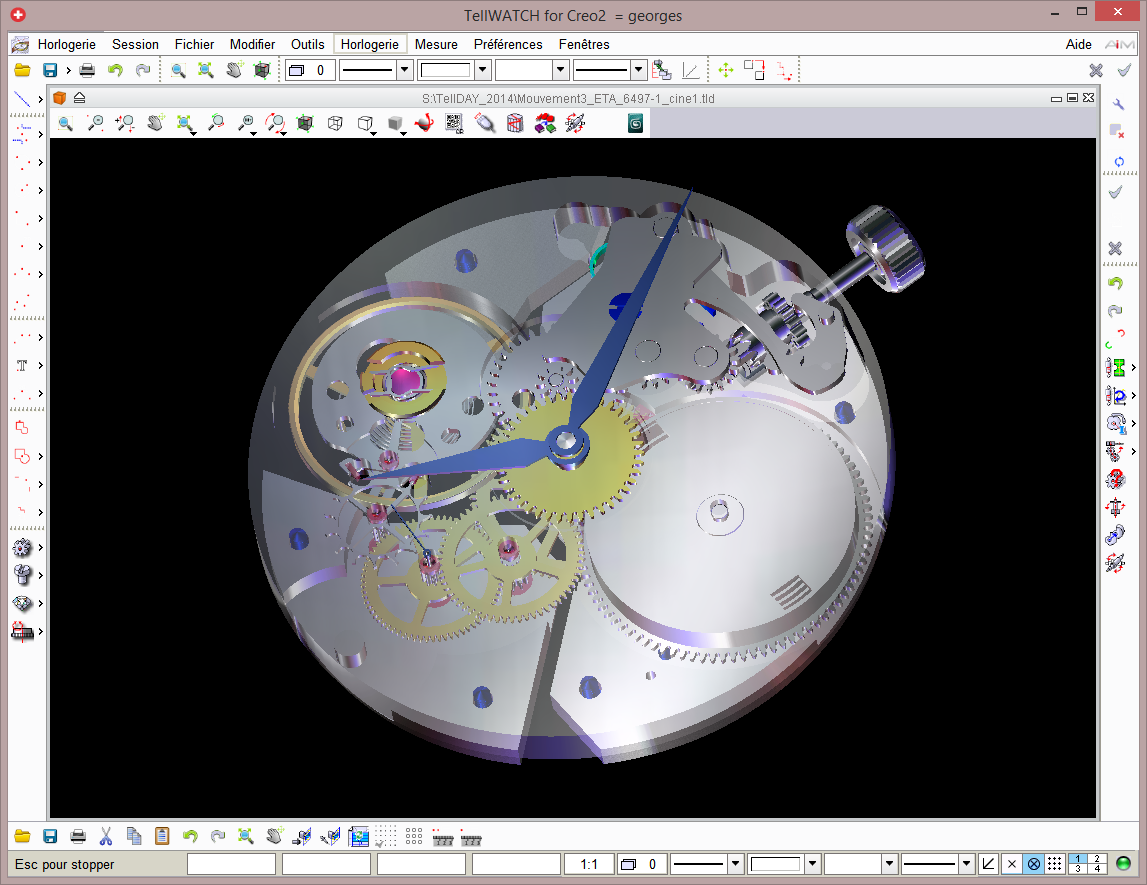Select the pan hand tool in viewport toolbar
The width and height of the screenshot is (1147, 885).
155,123
